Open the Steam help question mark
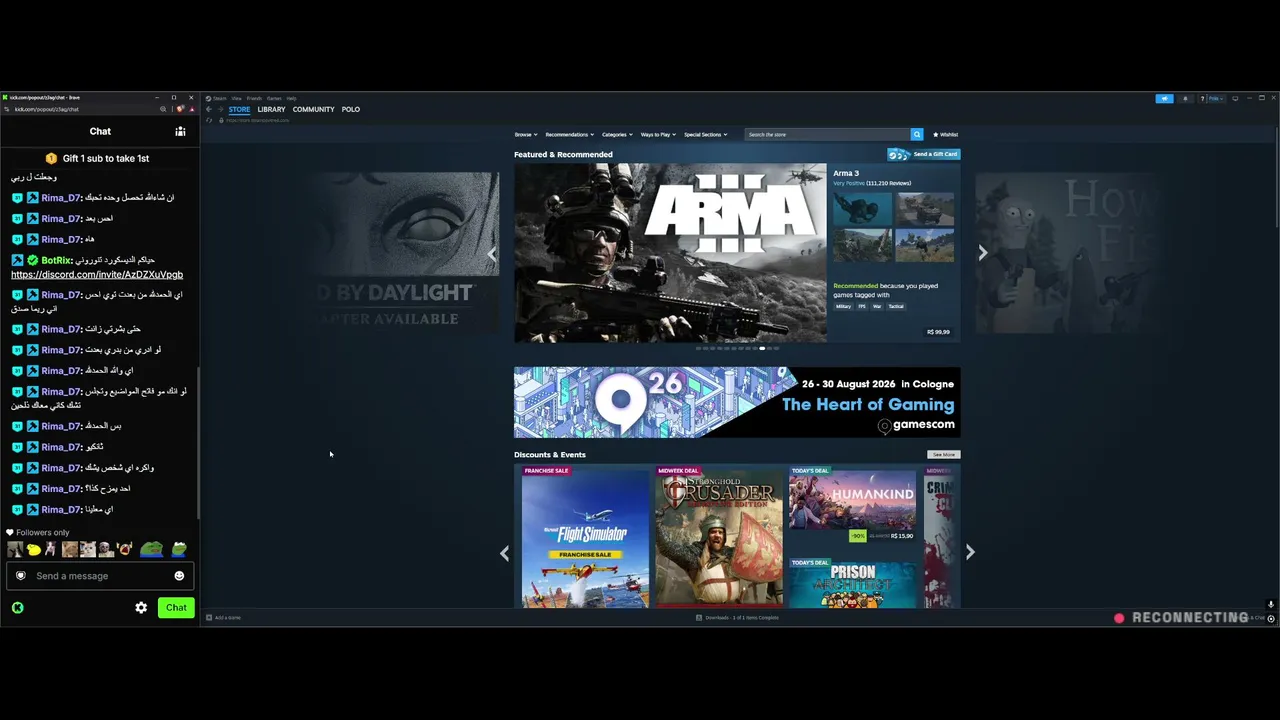Viewport: 1280px width, 720px height. click(x=1202, y=98)
